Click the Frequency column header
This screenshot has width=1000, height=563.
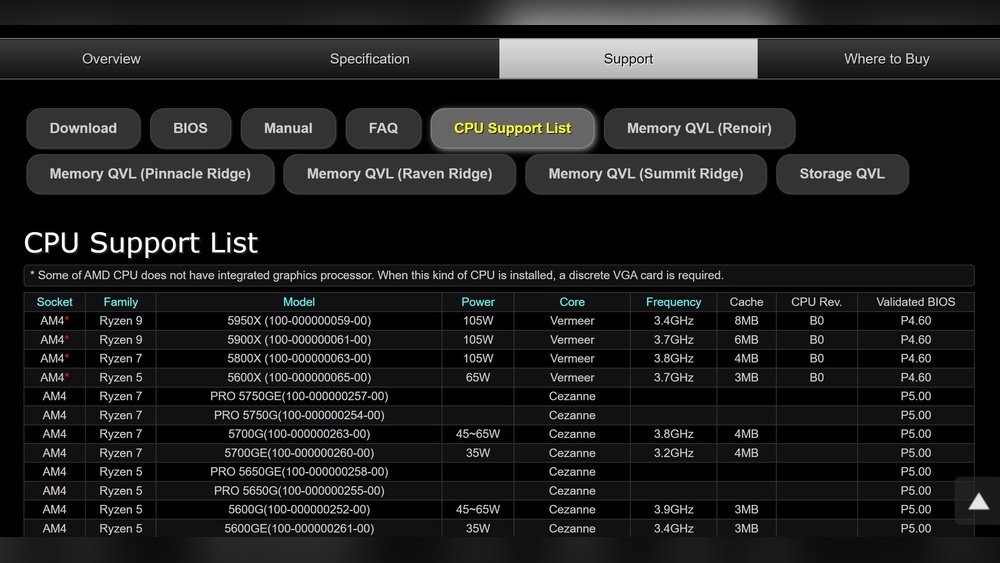673,302
